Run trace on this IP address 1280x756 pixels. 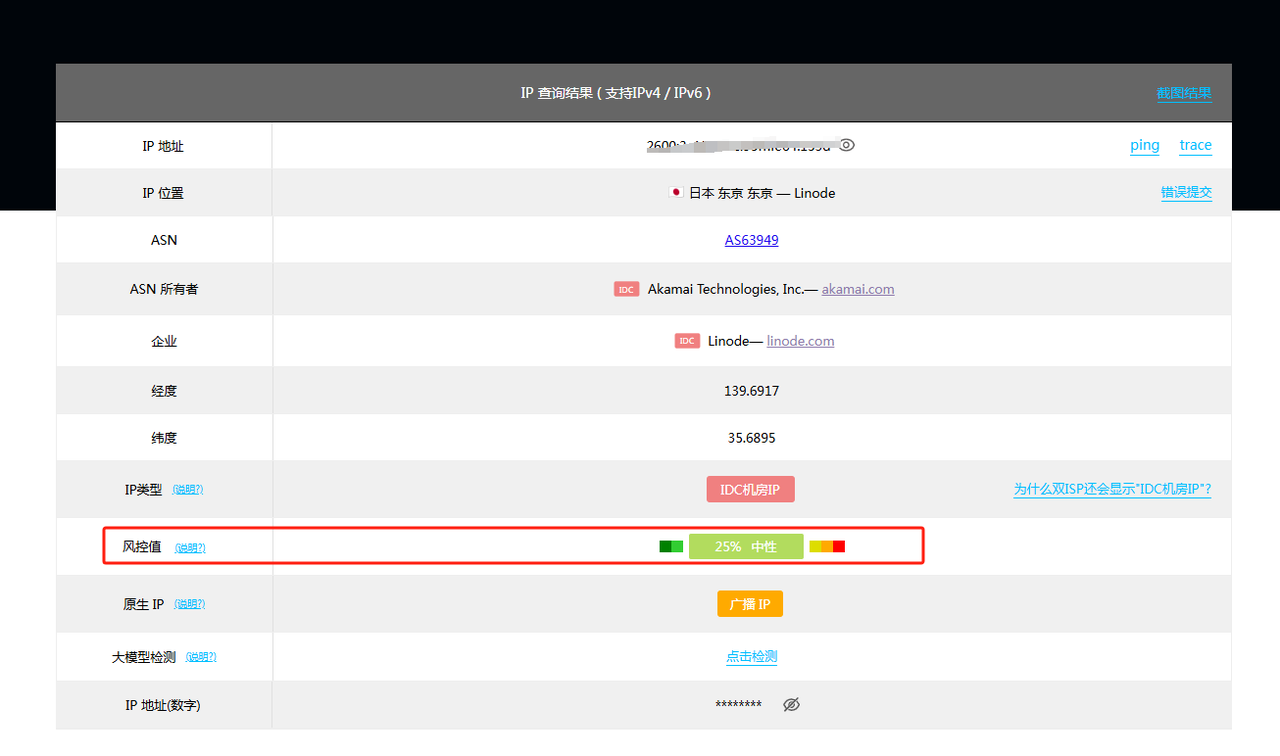1195,145
